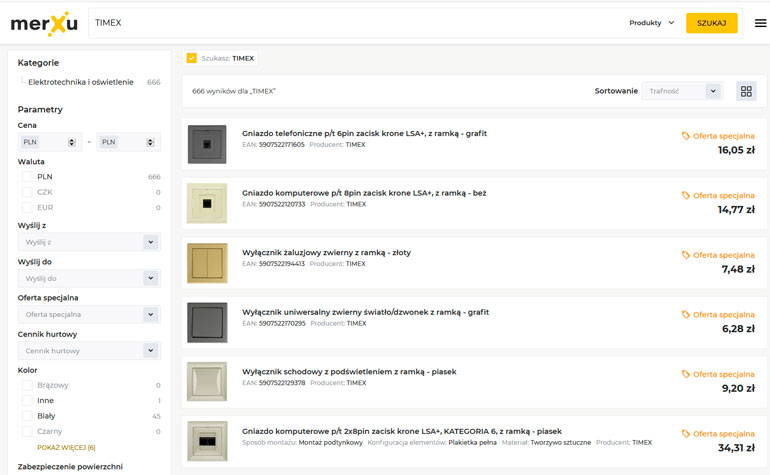Open Gniazdo komputerowe 8pin beż product
This screenshot has width=770, height=475.
(364, 193)
